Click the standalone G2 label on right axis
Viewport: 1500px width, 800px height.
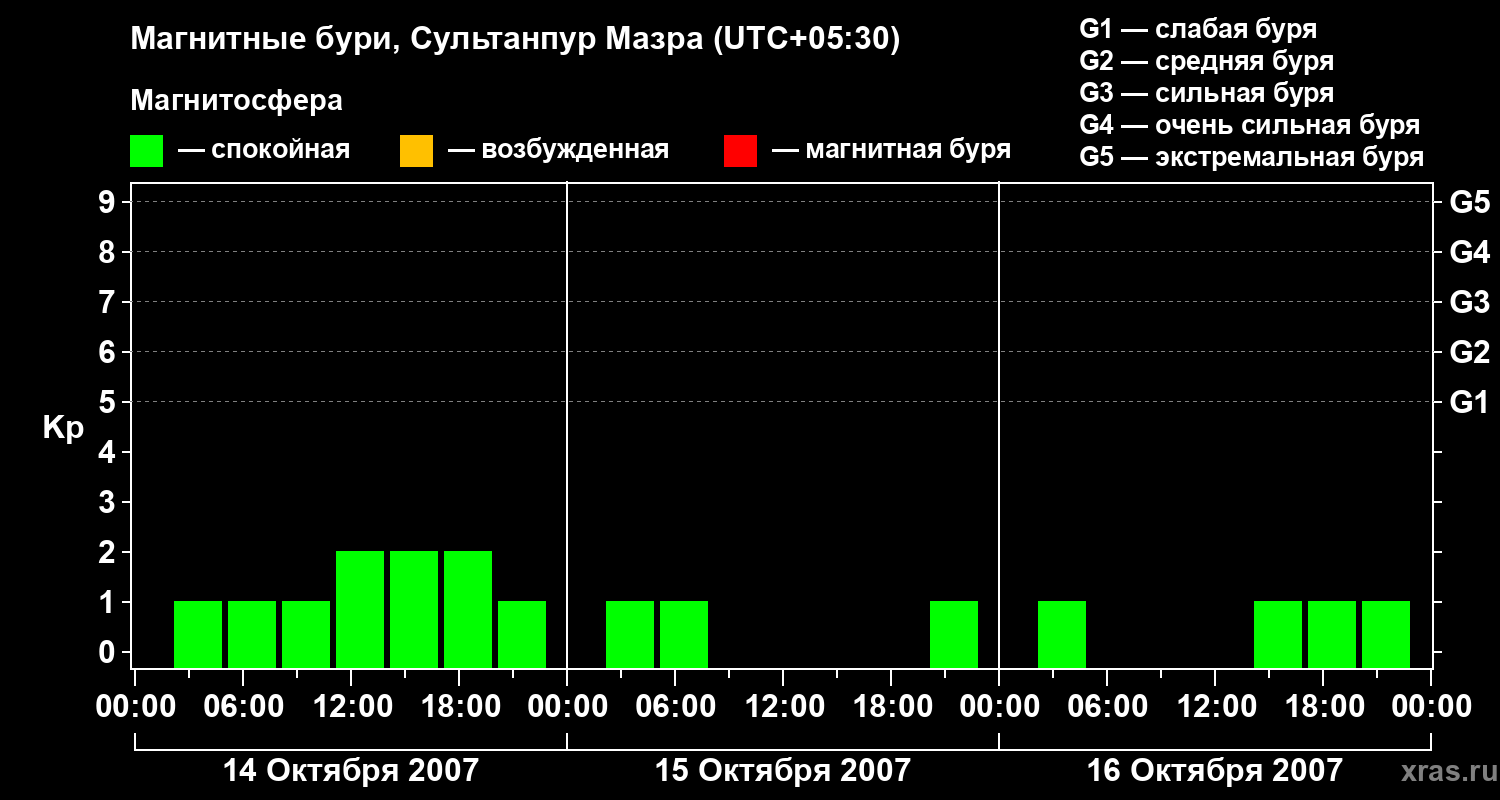click(1470, 352)
